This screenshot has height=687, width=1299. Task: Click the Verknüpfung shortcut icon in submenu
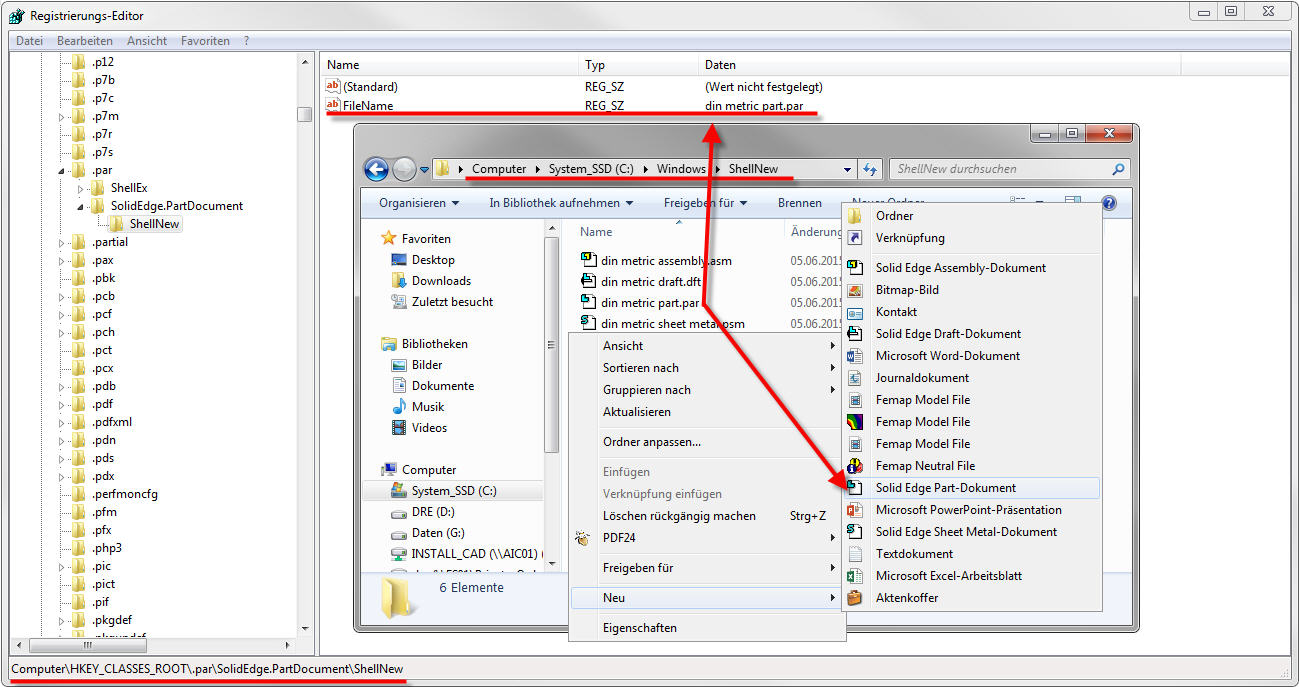(855, 238)
